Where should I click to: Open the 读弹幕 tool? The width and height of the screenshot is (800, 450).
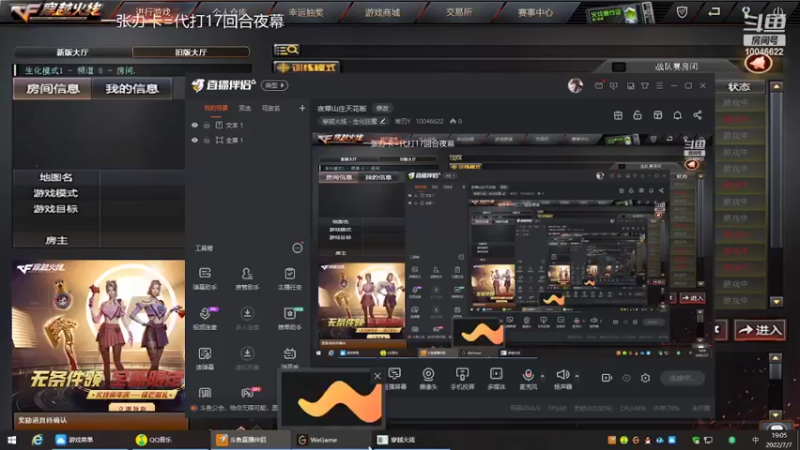pos(205,358)
